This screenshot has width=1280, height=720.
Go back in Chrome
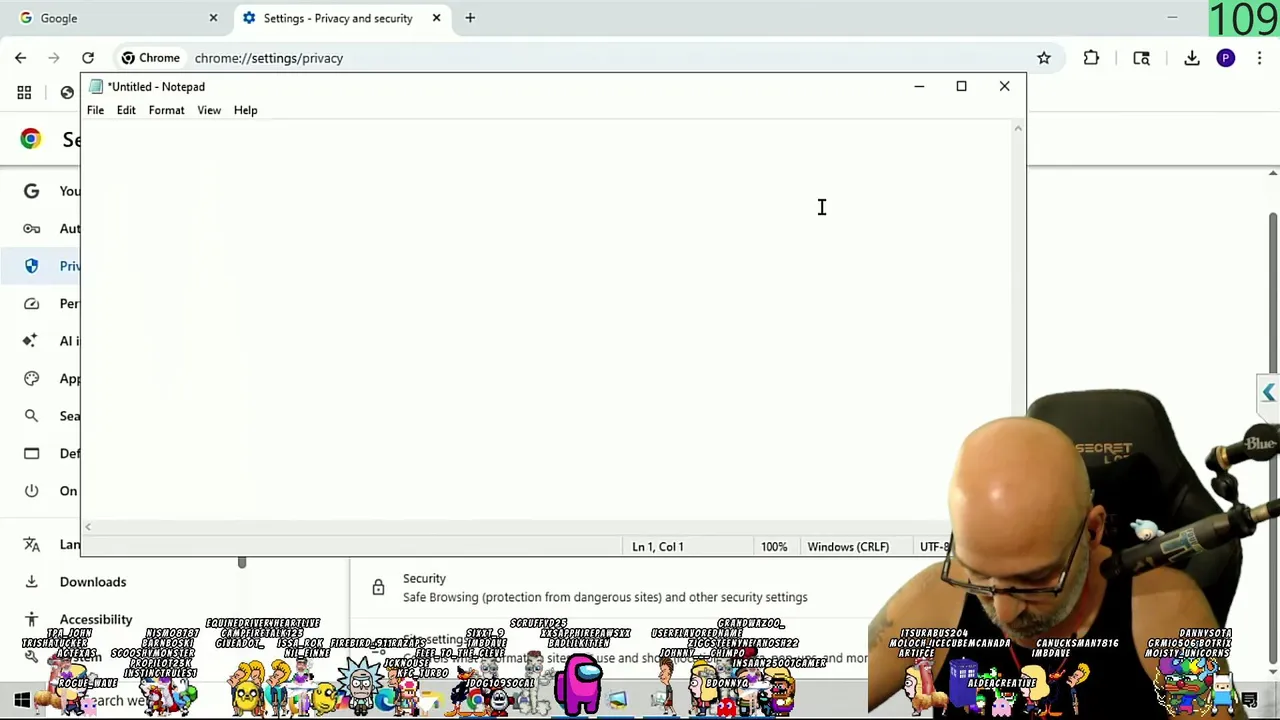(x=21, y=58)
